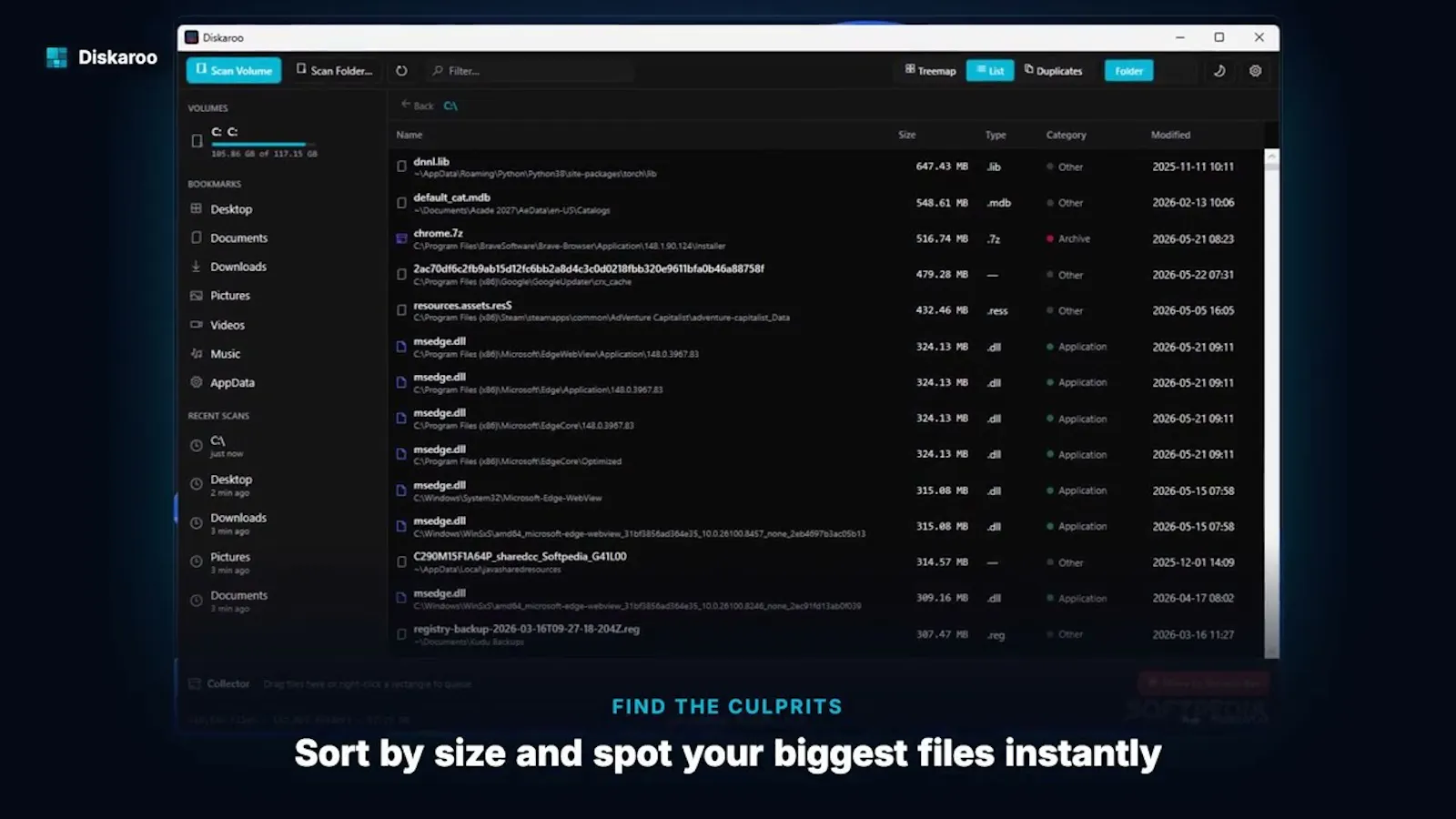Click the Videos bookmark camera icon
The image size is (1456, 819).
(x=196, y=325)
